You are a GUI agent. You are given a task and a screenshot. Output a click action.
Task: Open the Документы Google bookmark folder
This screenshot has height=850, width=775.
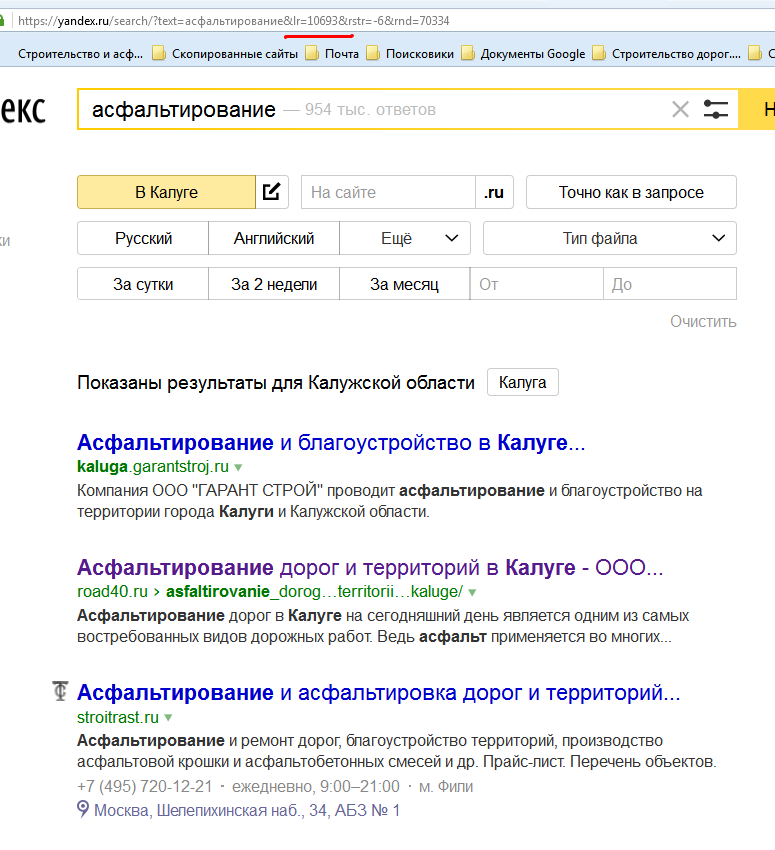pos(523,54)
